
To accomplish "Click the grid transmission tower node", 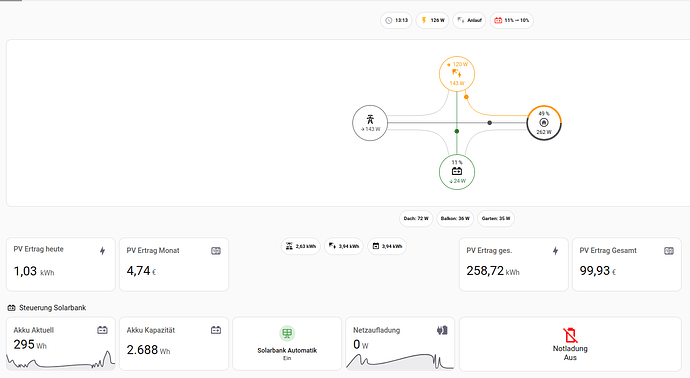I will [x=370, y=123].
